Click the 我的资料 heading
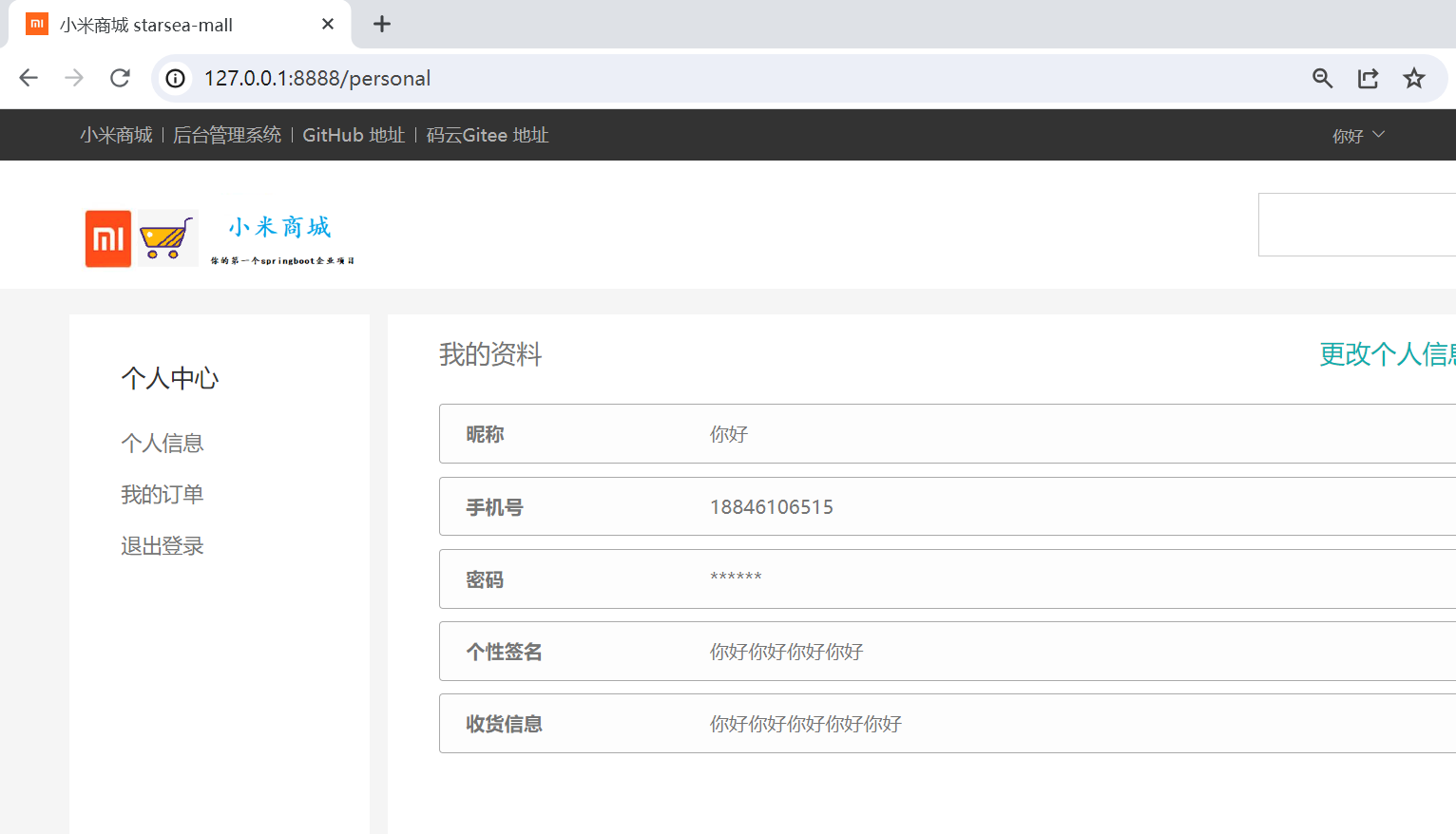 490,354
